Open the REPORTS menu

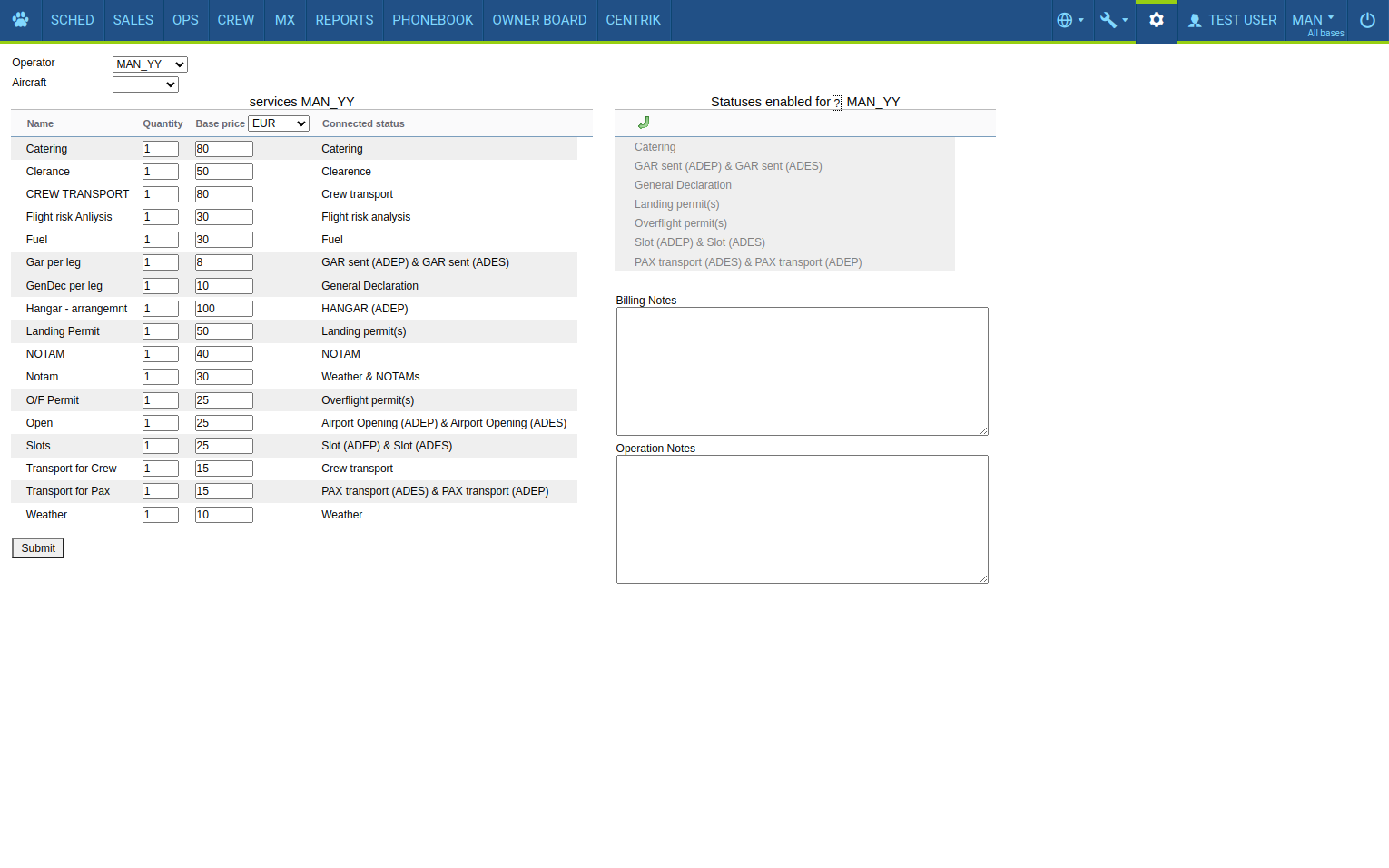(344, 20)
